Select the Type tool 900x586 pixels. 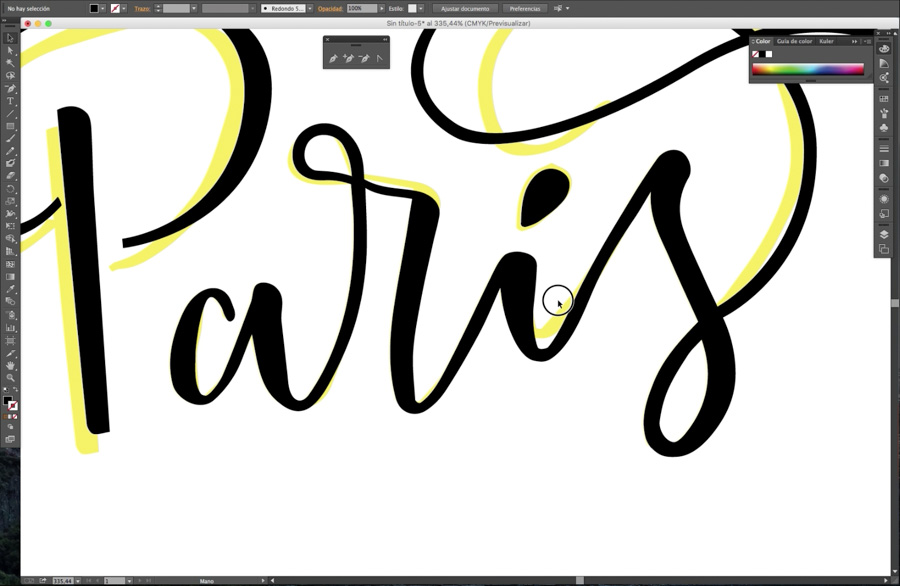point(11,101)
